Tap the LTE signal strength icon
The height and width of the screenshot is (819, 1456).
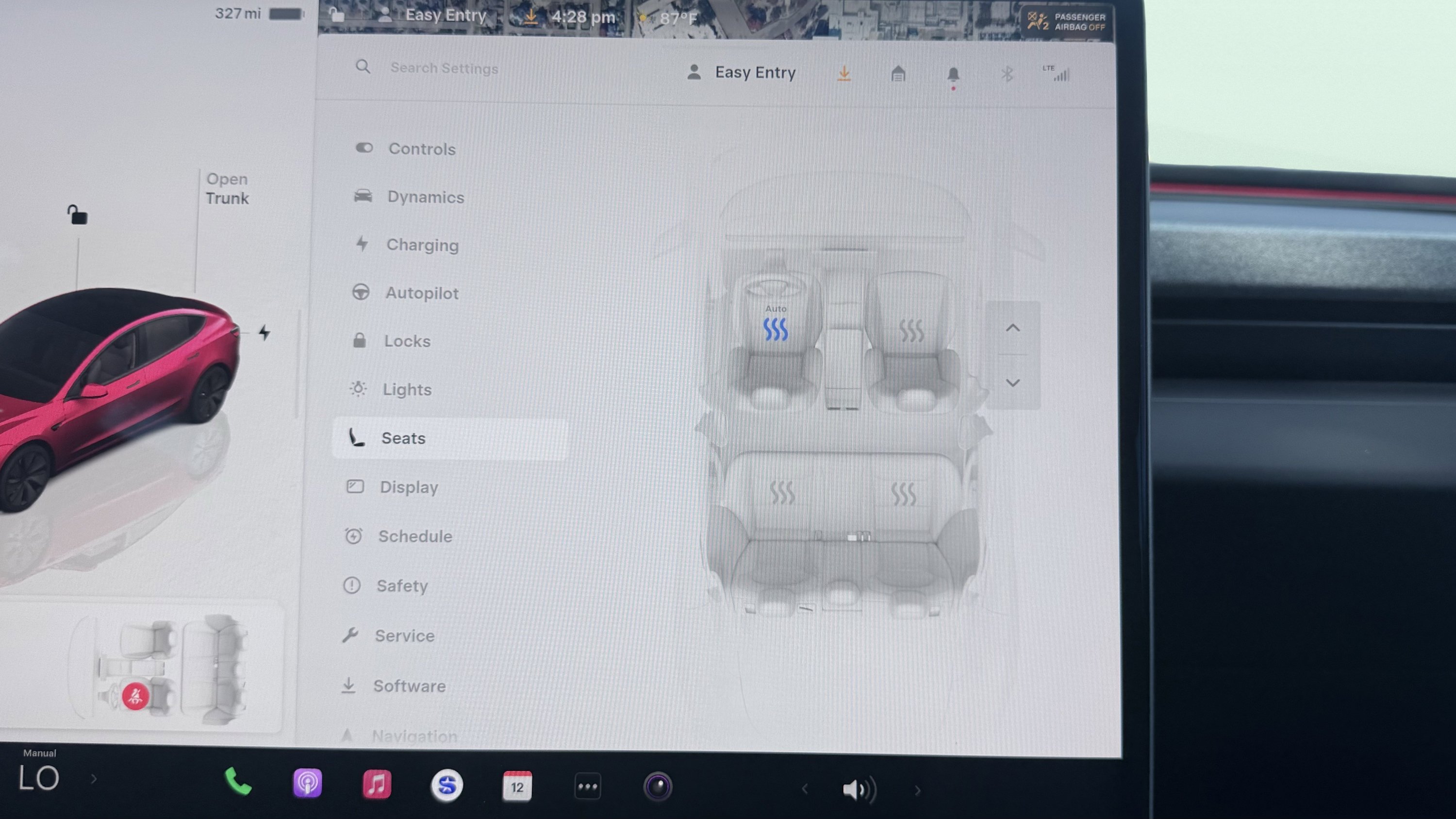[x=1056, y=73]
